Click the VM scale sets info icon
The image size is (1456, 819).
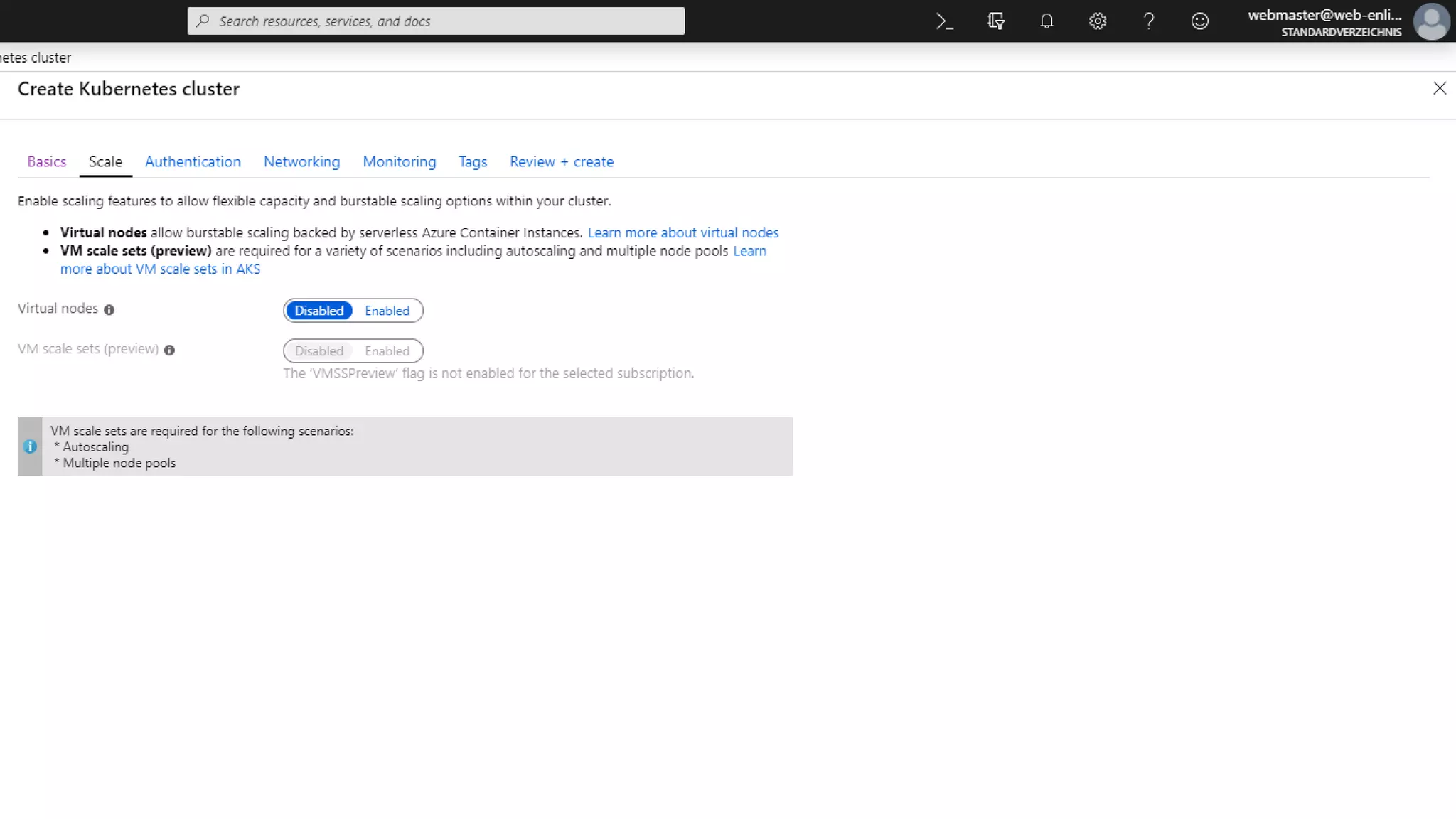[x=169, y=350]
